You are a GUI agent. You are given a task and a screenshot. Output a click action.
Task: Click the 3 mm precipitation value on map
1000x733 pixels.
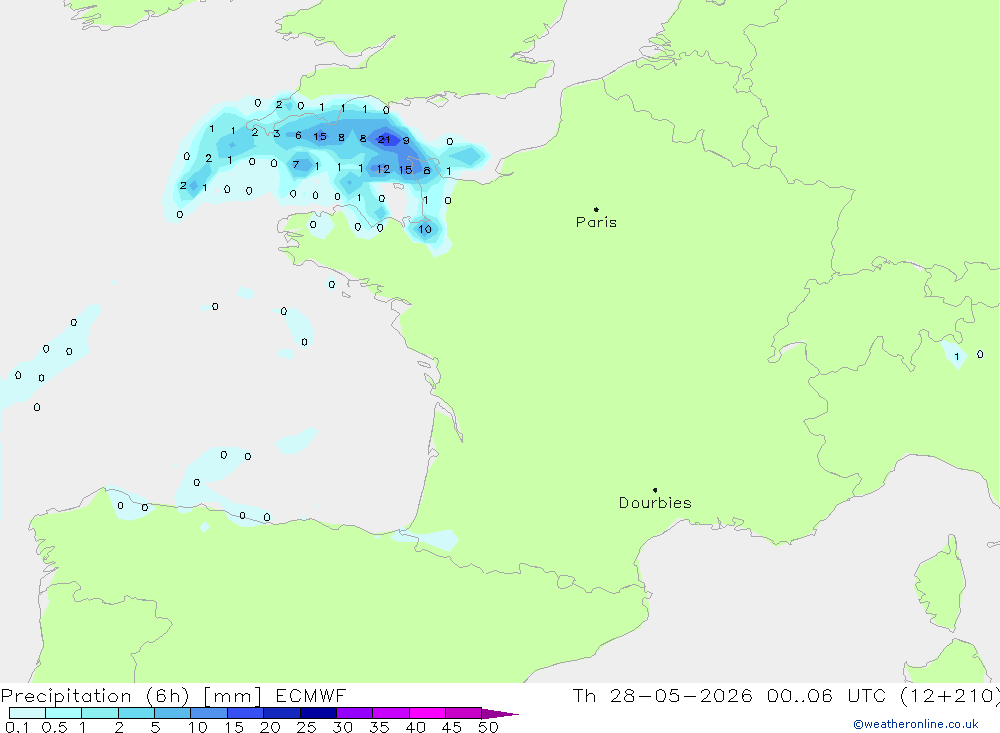(276, 133)
